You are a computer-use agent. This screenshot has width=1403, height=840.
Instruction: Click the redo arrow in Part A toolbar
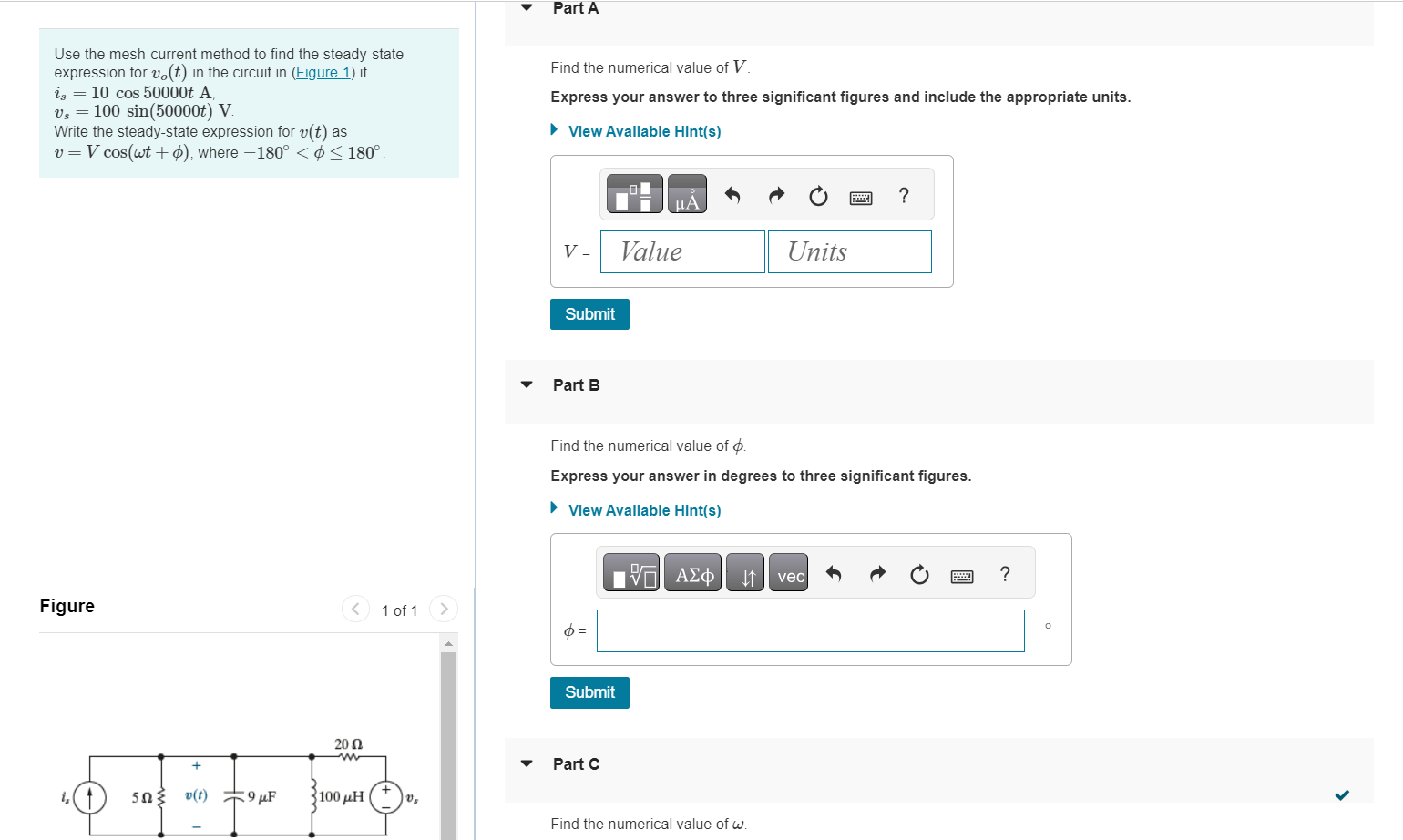pyautogui.click(x=775, y=194)
